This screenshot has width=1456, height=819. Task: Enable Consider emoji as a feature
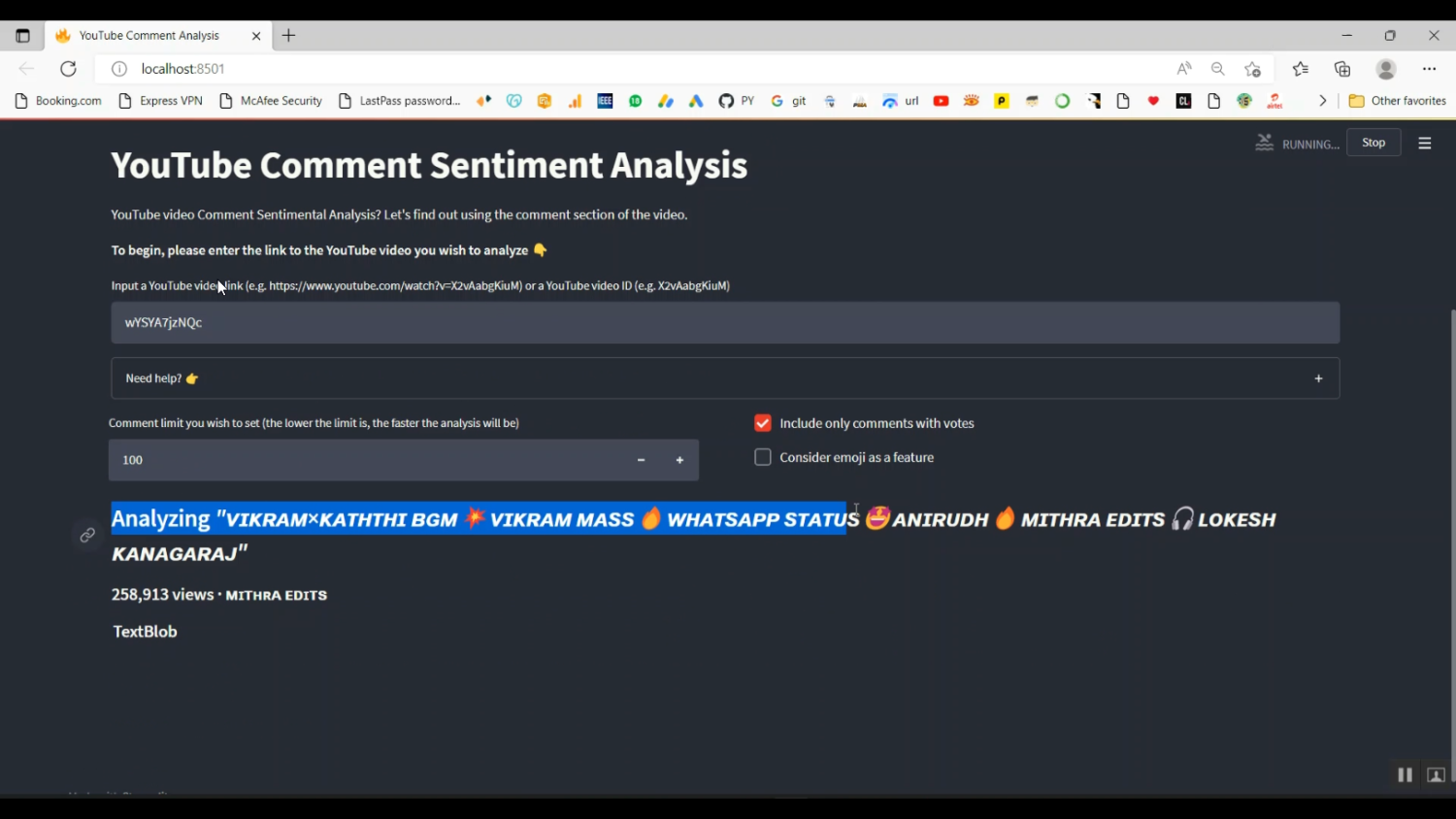763,457
